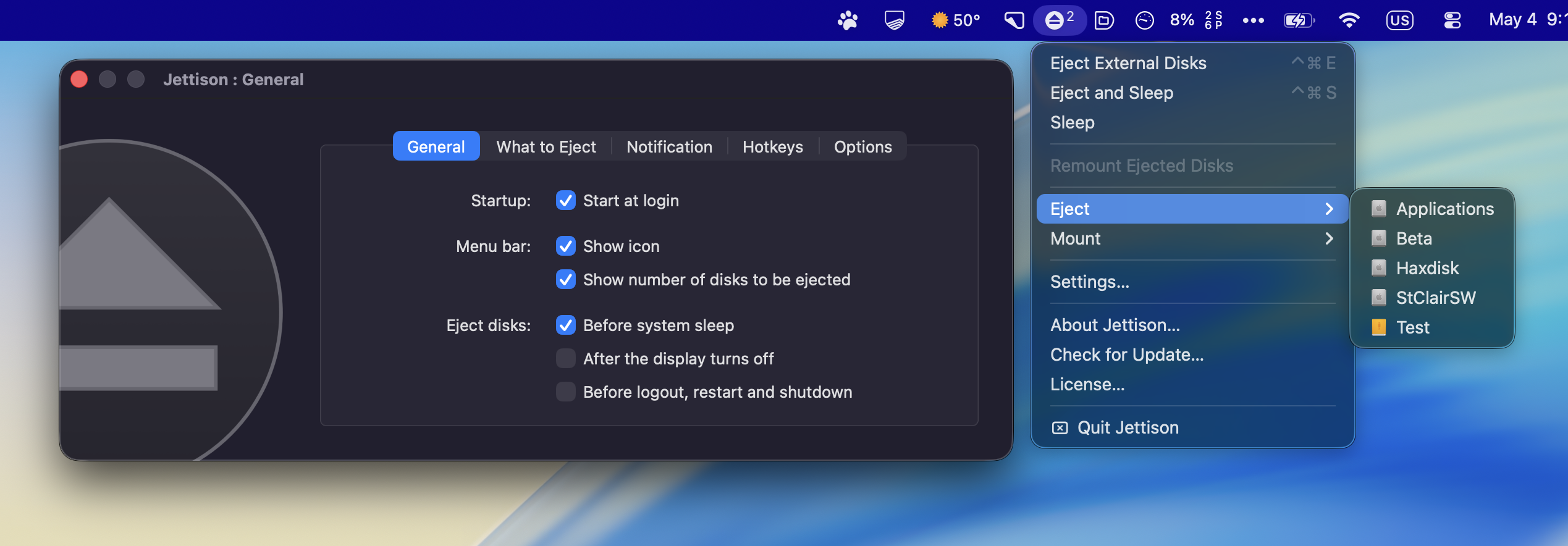Image resolution: width=1568 pixels, height=546 pixels.
Task: Uncheck Show icon in menu bar
Action: 565,246
